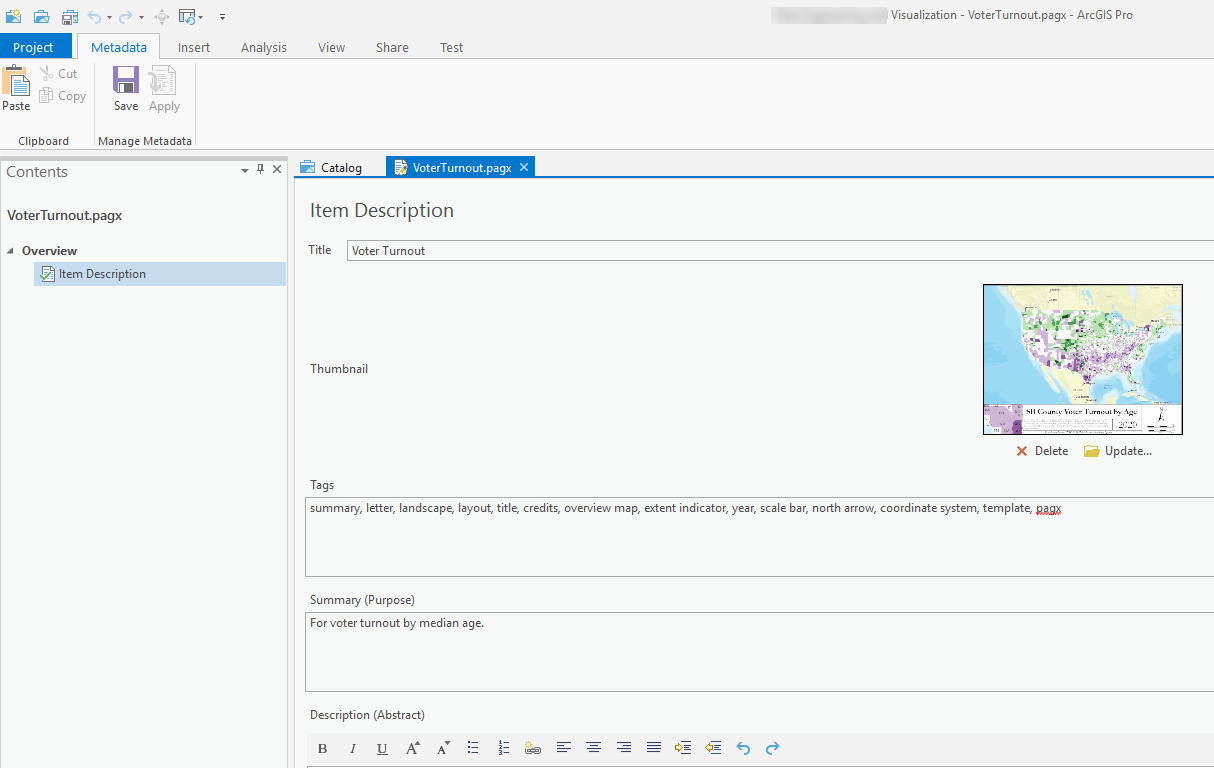Click the New Project icon in quick access toolbar
The width and height of the screenshot is (1214, 768).
13,16
